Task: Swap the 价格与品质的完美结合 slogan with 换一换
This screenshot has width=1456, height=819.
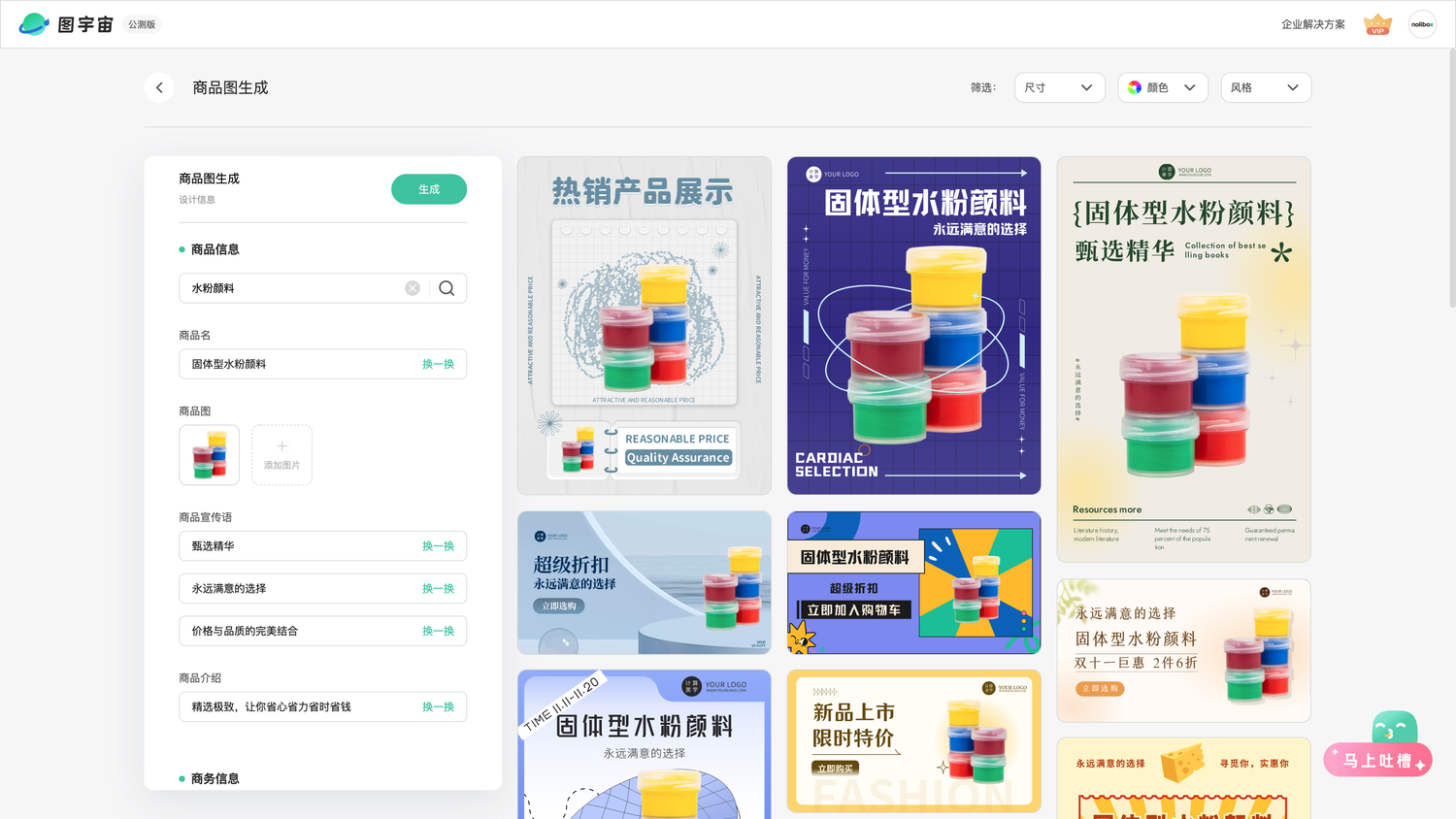Action: [438, 631]
